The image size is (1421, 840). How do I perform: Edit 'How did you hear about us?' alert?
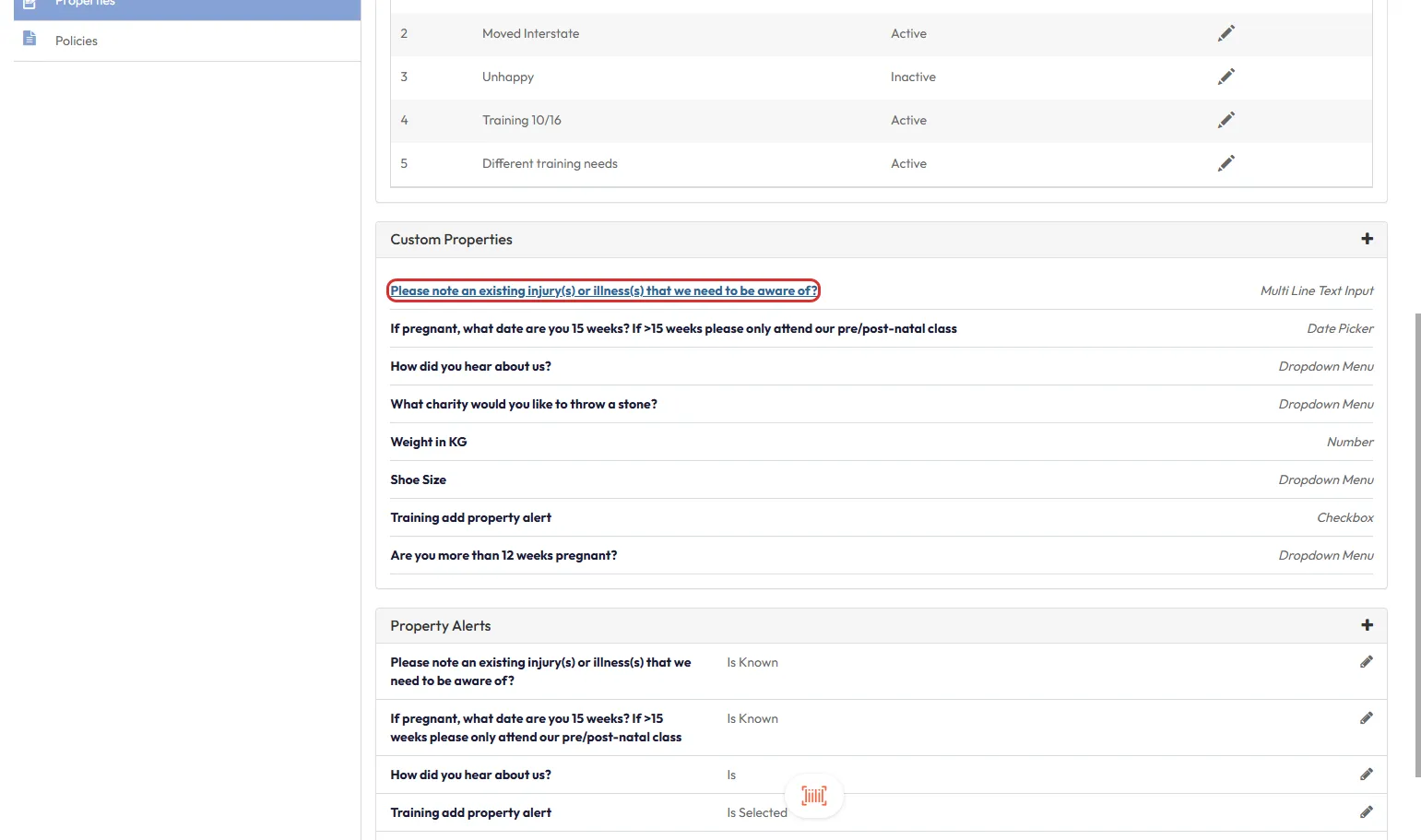click(x=1366, y=775)
